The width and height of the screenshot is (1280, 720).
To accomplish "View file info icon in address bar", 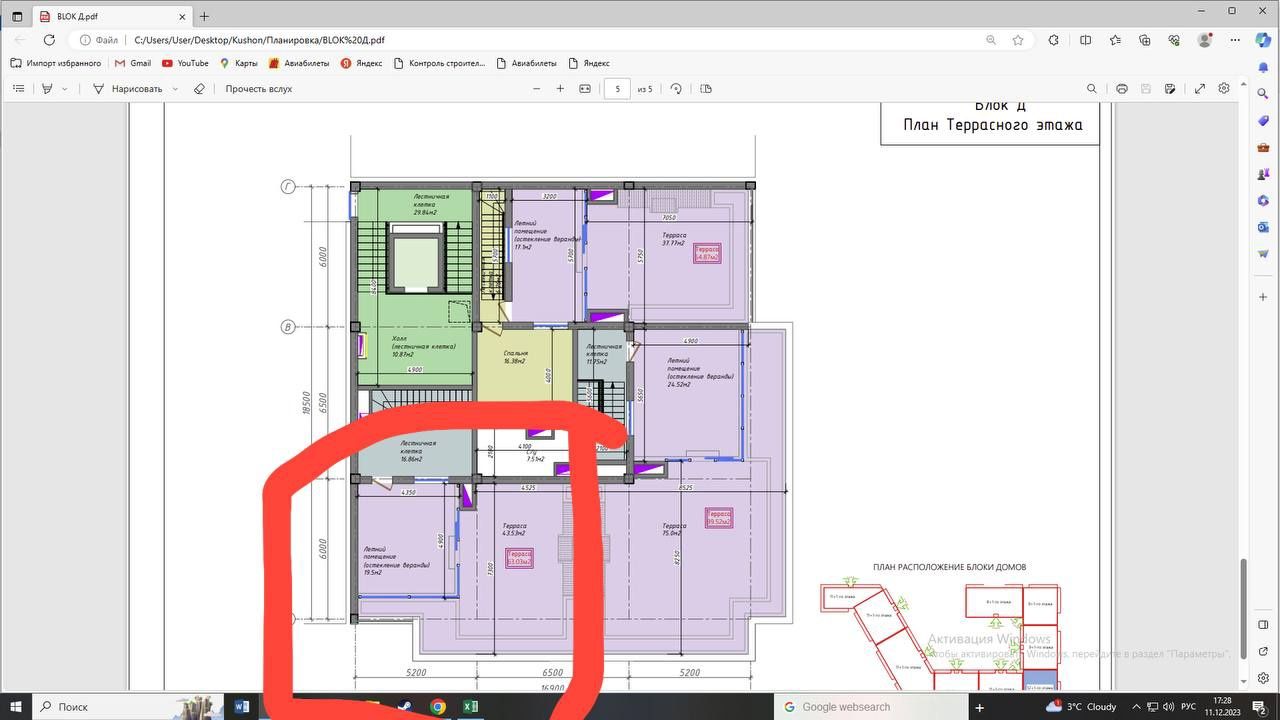I will [85, 40].
